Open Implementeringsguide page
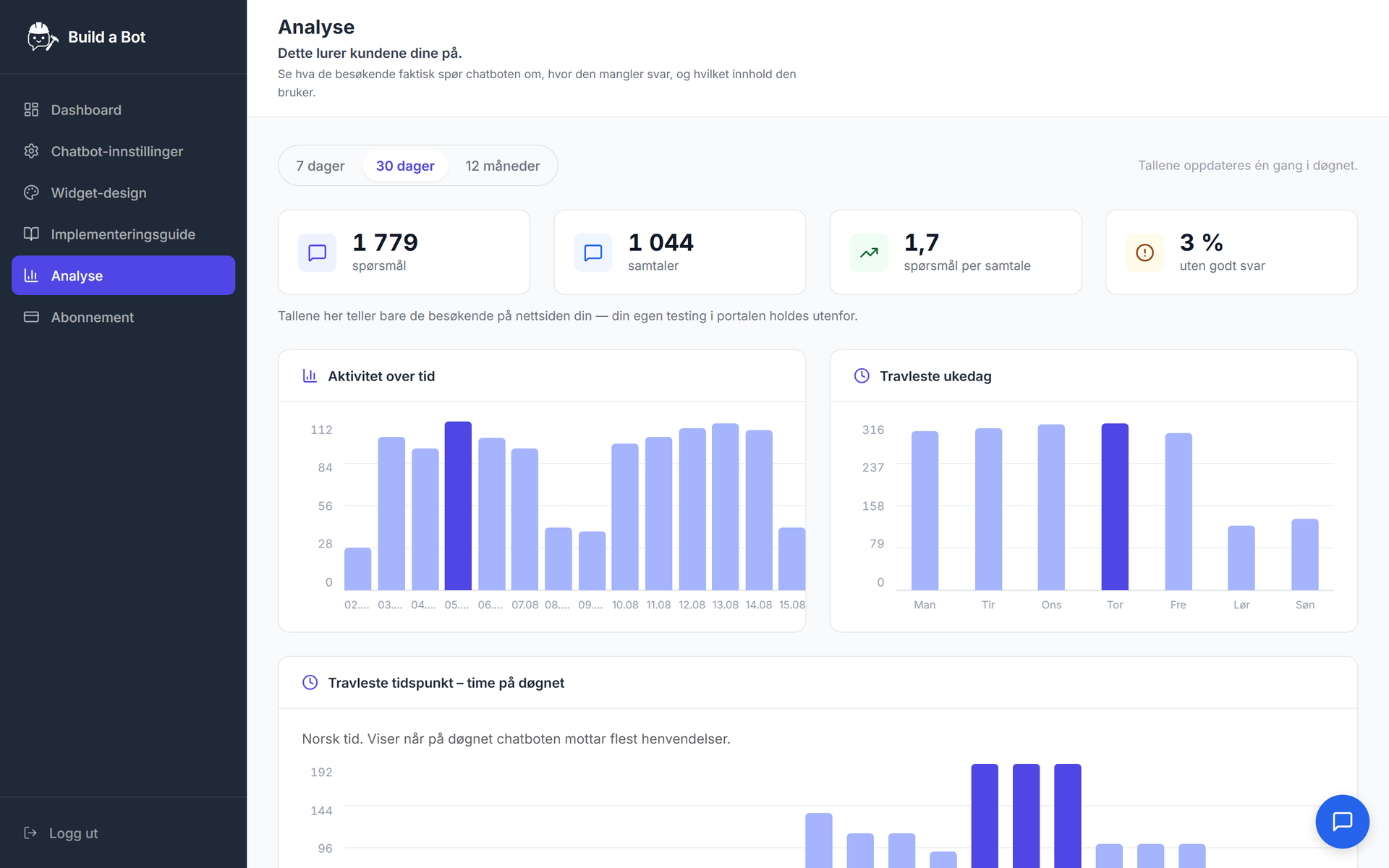Viewport: 1389px width, 868px height. (123, 234)
